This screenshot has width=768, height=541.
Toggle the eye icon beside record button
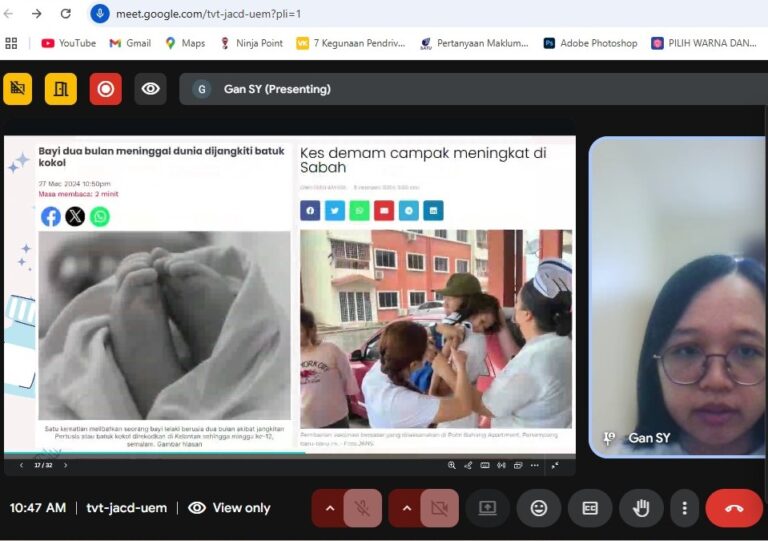coord(150,89)
